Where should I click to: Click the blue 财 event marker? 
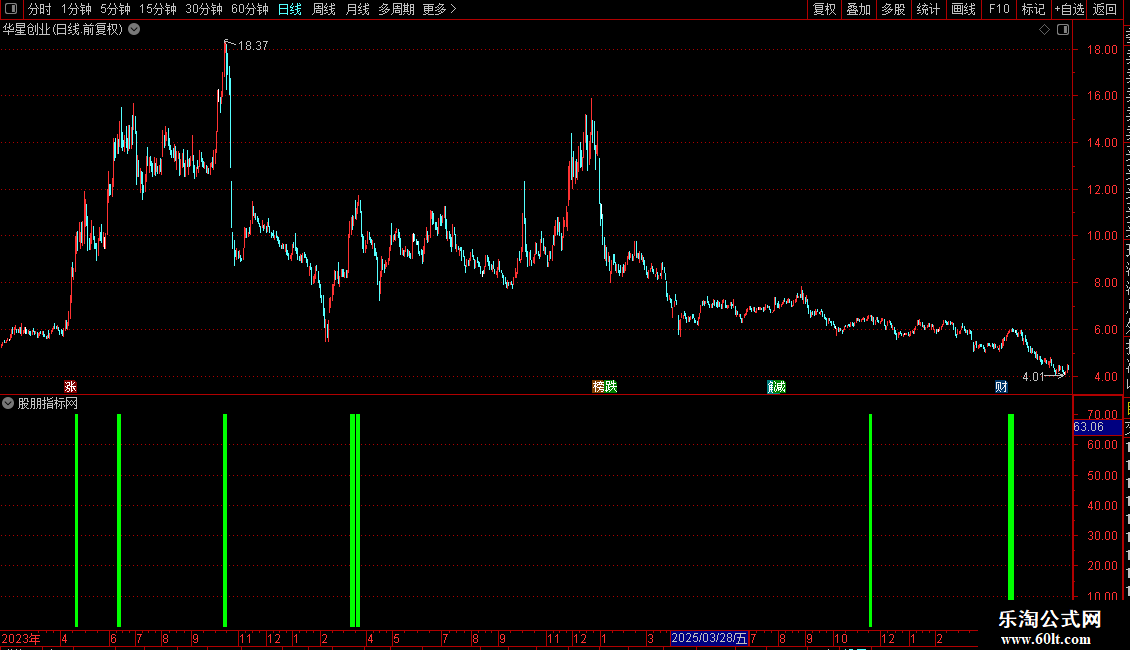(1001, 387)
